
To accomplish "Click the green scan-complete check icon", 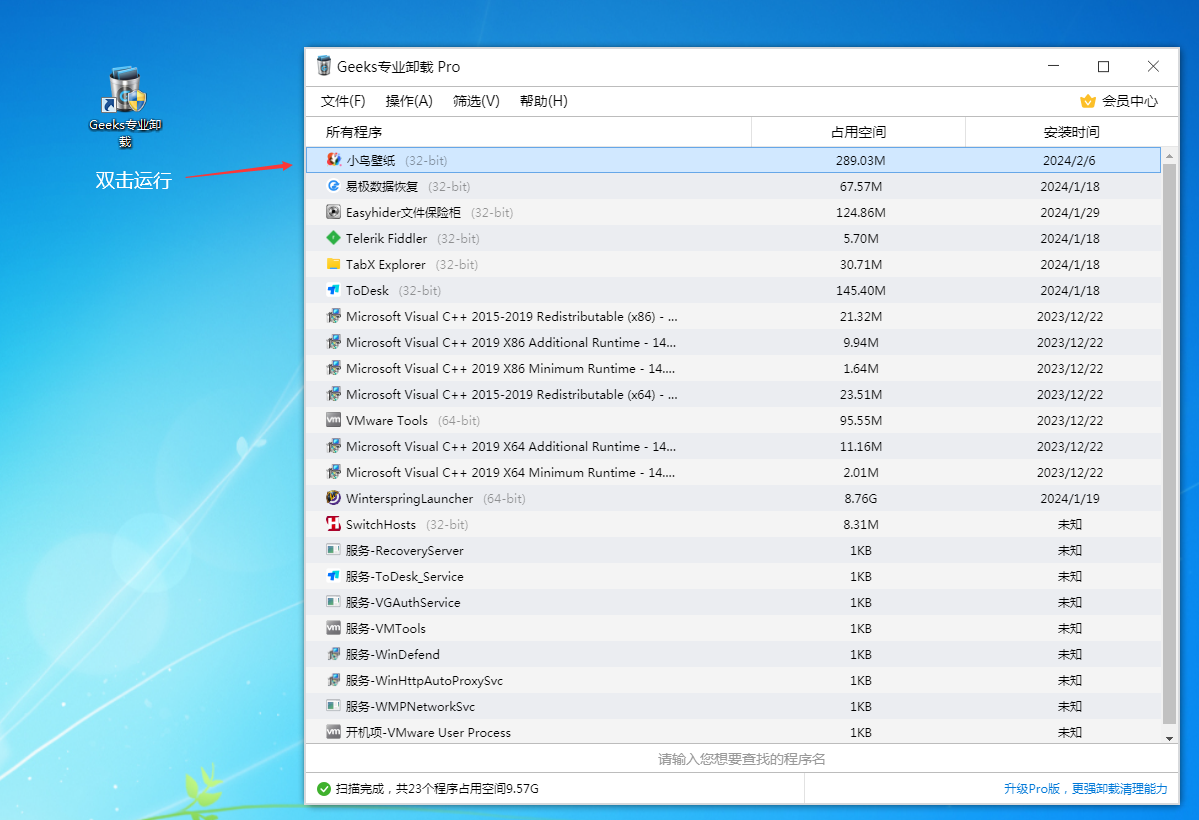I will 323,789.
